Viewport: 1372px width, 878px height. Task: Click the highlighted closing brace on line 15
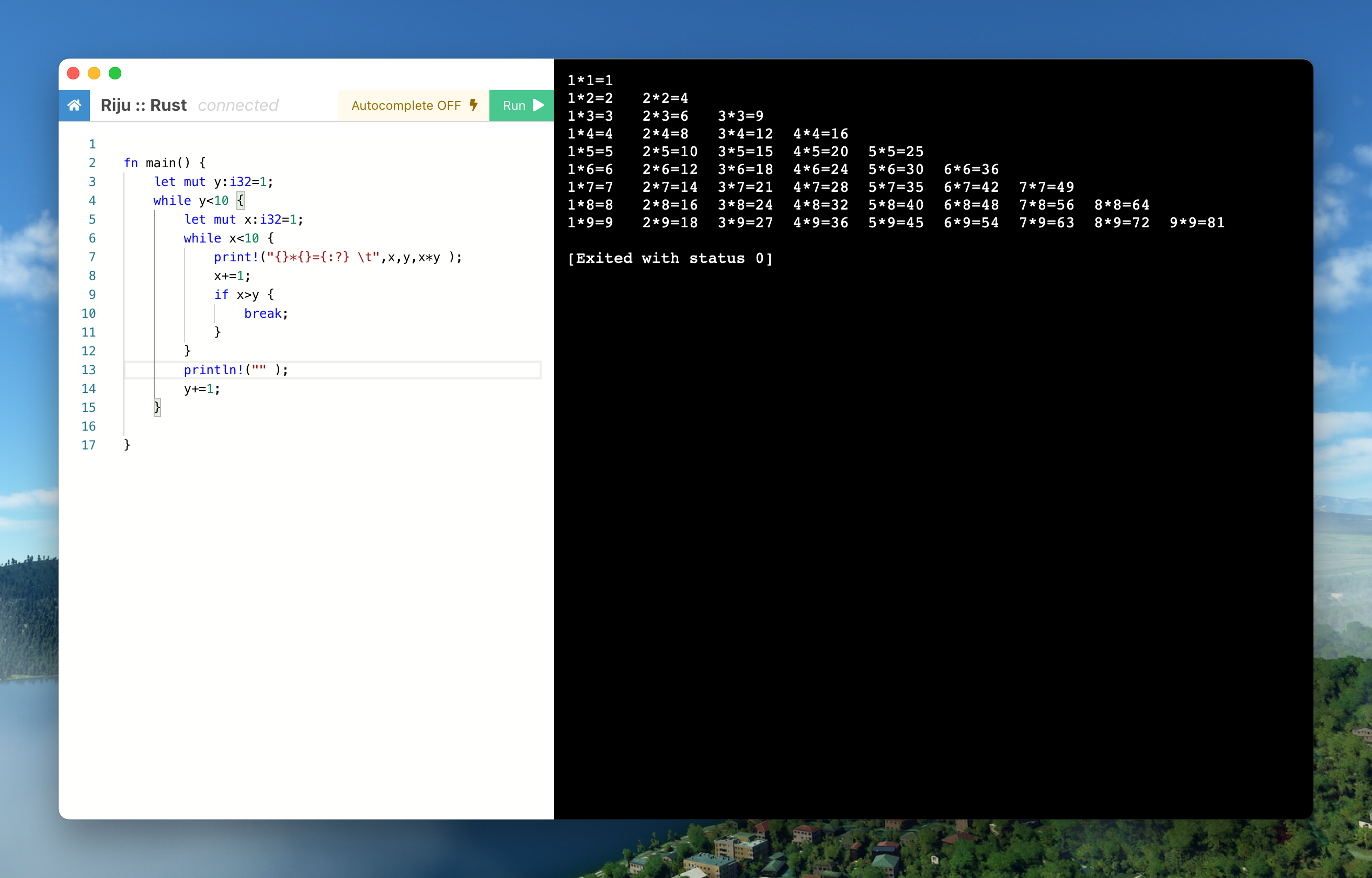pos(157,408)
